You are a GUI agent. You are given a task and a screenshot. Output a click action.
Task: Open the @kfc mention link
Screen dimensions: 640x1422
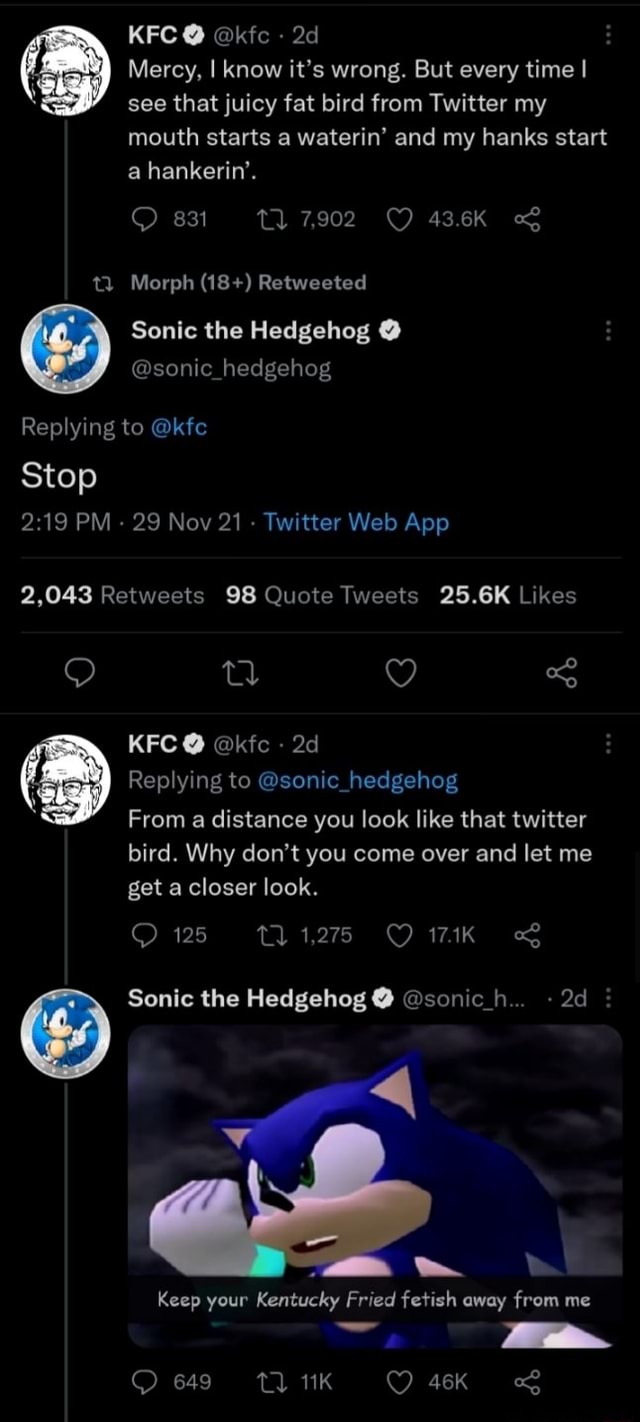click(181, 426)
